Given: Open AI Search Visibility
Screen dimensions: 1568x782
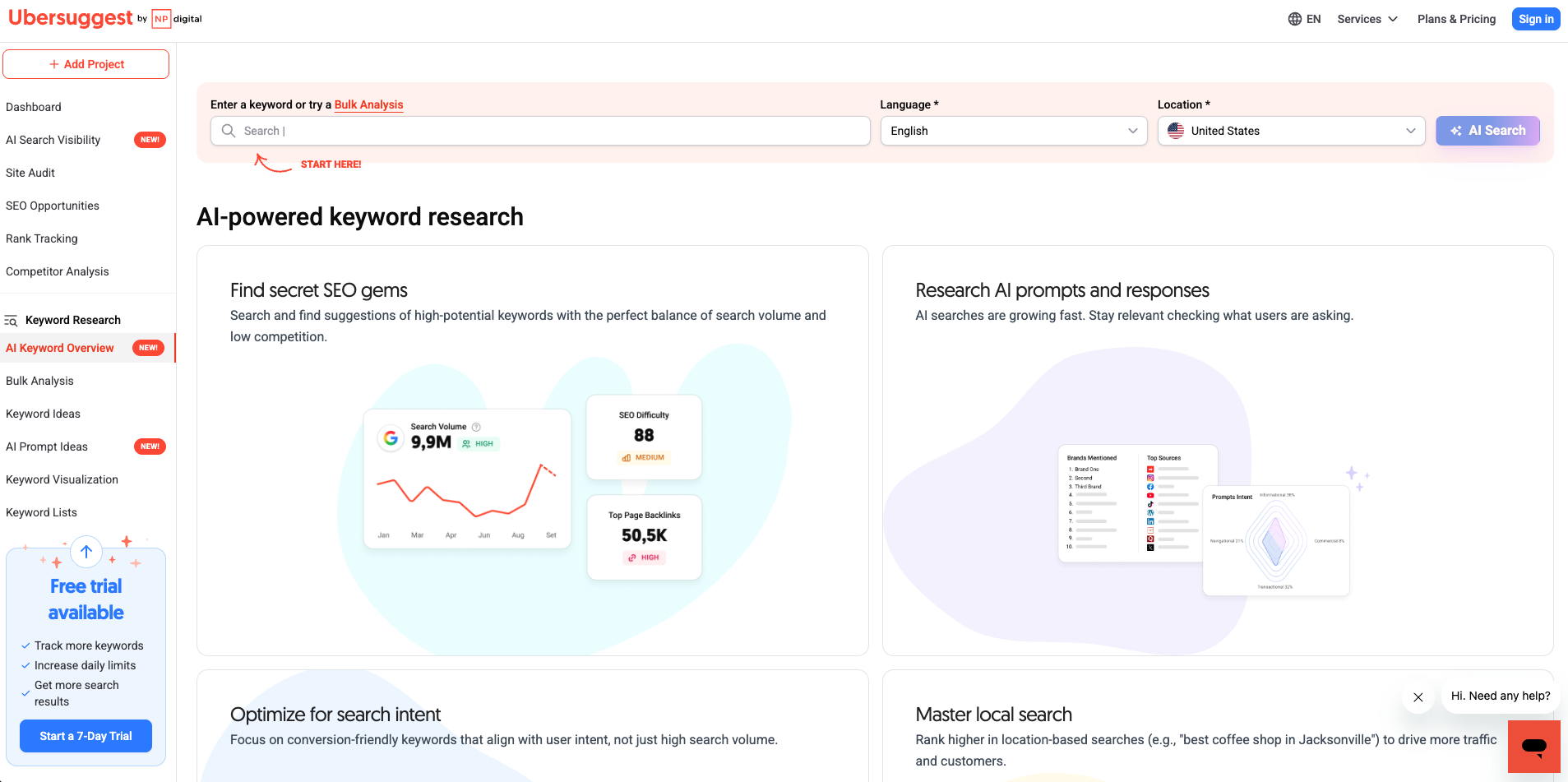Looking at the screenshot, I should (53, 140).
